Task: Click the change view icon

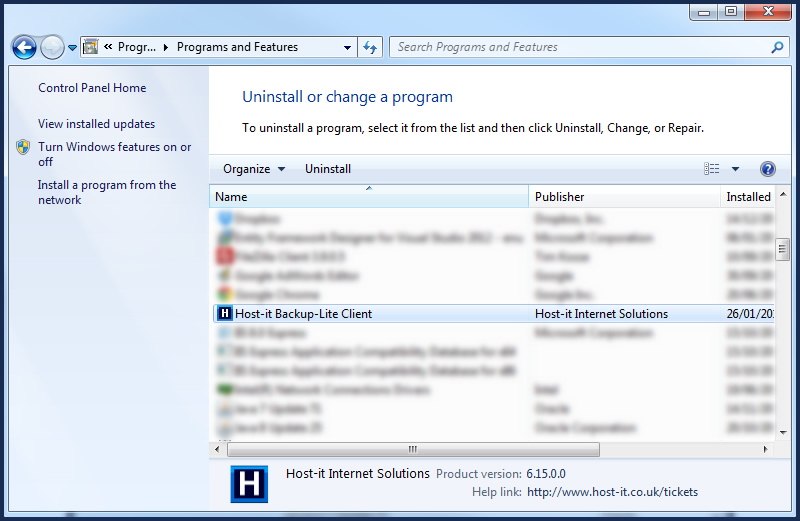Action: tap(712, 169)
